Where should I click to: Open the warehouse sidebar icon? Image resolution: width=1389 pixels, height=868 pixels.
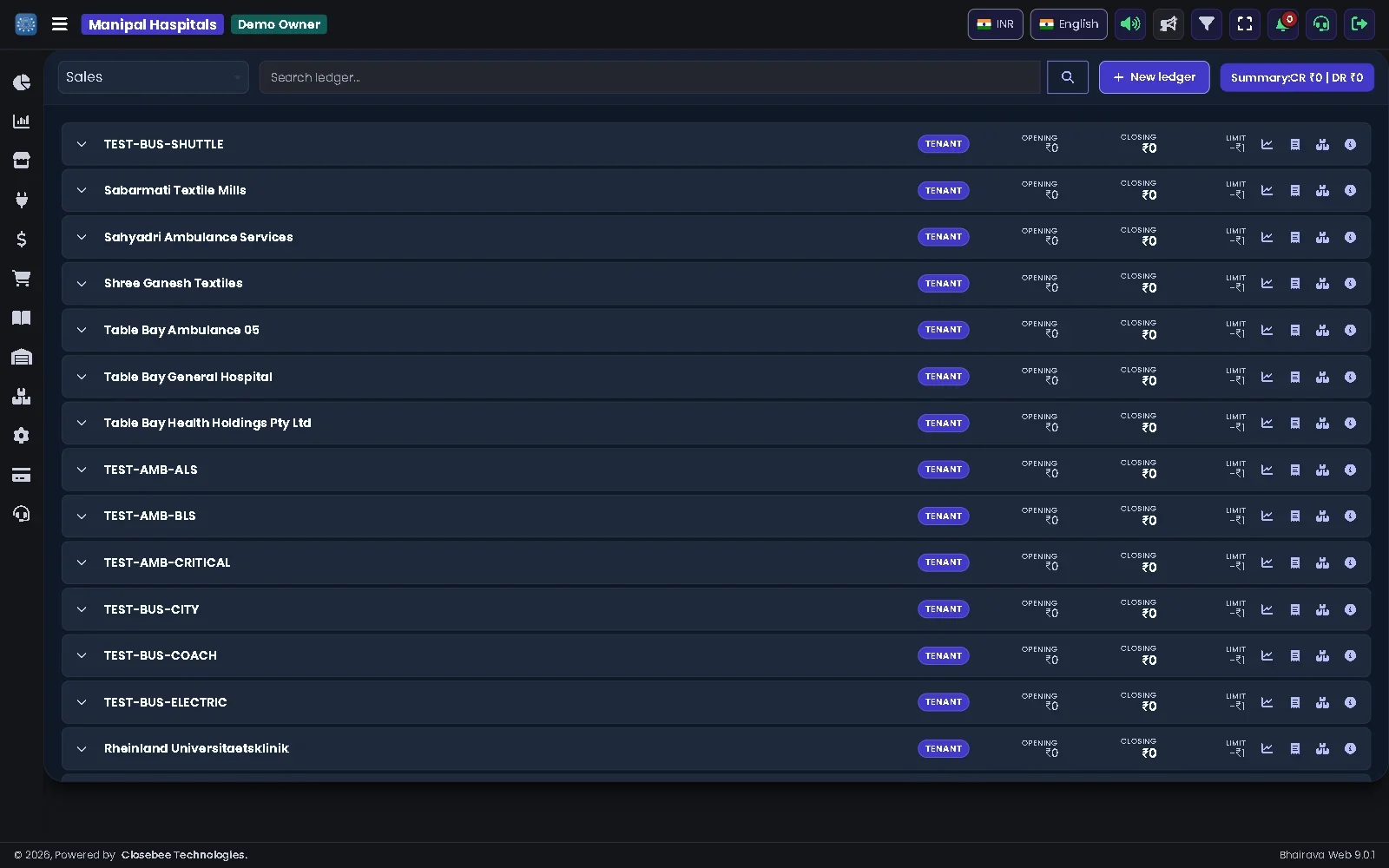click(x=22, y=357)
